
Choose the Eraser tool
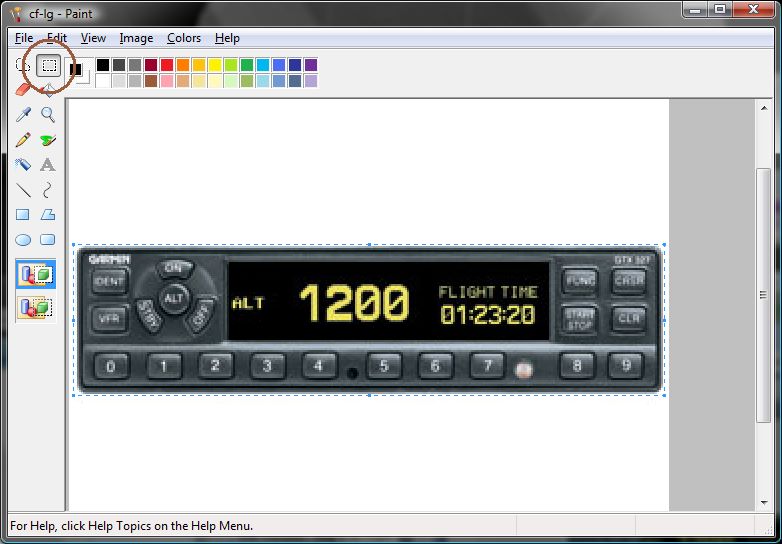coord(23,90)
